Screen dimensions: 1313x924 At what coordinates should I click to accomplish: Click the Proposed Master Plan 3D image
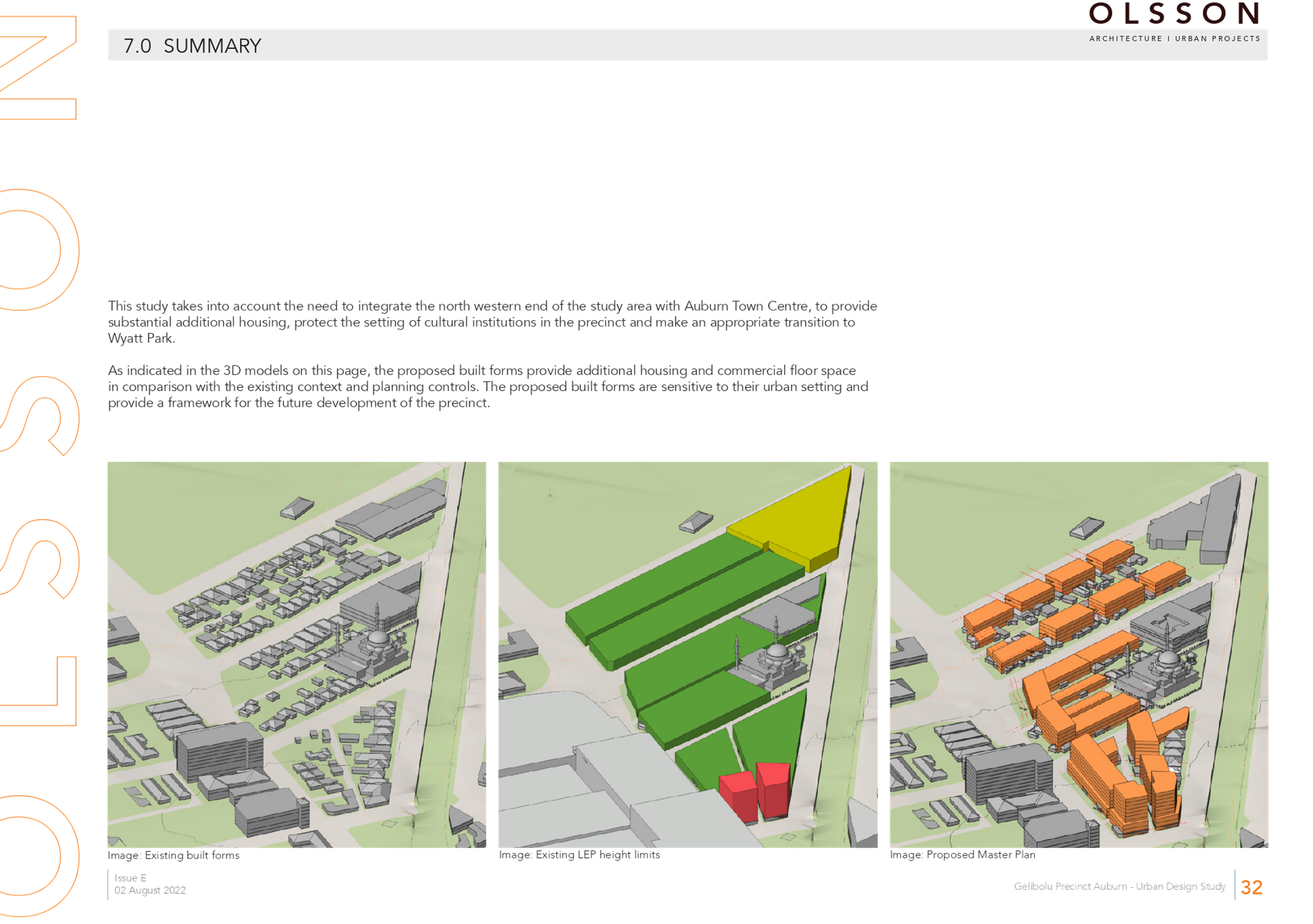pyautogui.click(x=1078, y=654)
